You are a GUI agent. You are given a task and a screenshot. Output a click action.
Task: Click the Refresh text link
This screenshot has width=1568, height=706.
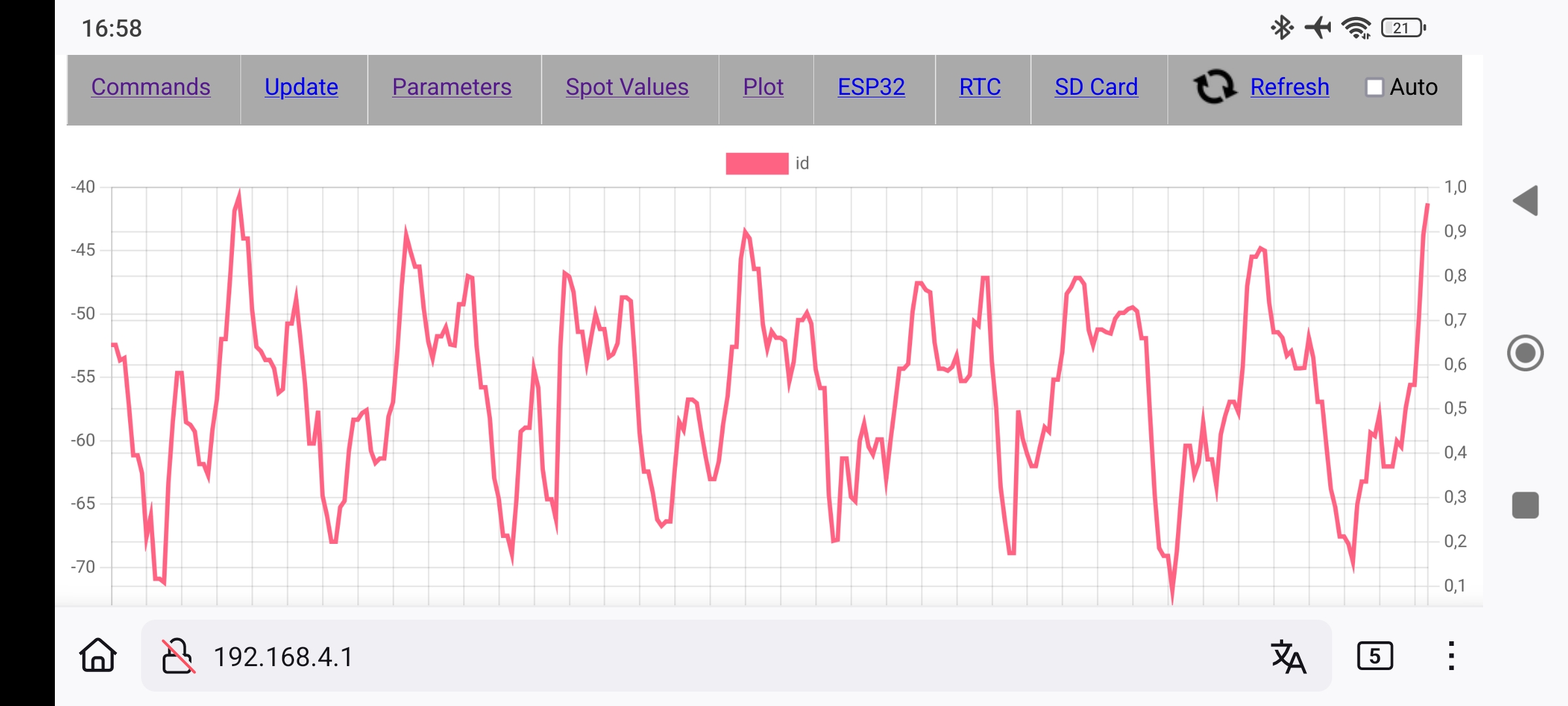[x=1289, y=87]
